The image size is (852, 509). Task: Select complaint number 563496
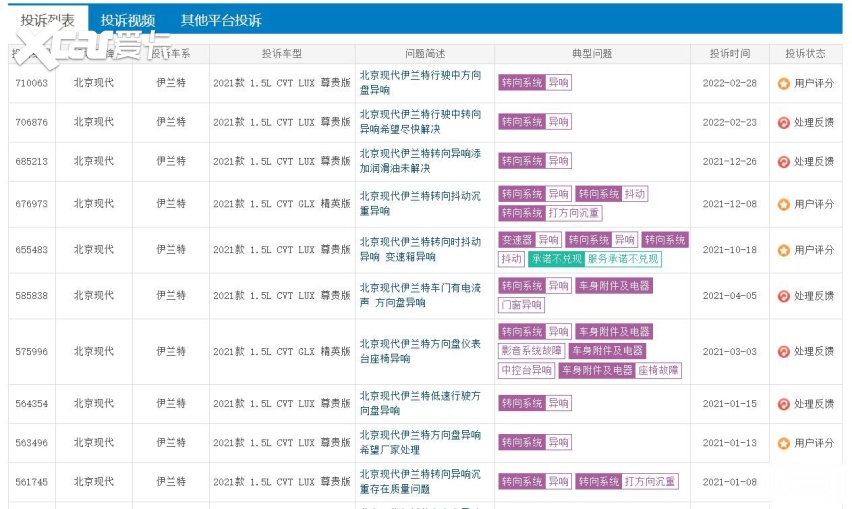point(32,443)
